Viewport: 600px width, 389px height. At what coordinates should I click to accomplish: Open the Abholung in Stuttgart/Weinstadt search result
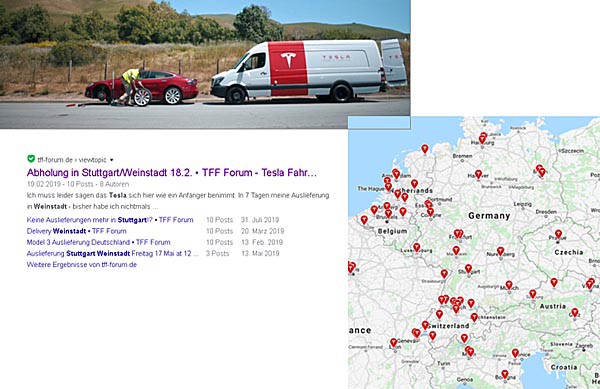point(172,173)
